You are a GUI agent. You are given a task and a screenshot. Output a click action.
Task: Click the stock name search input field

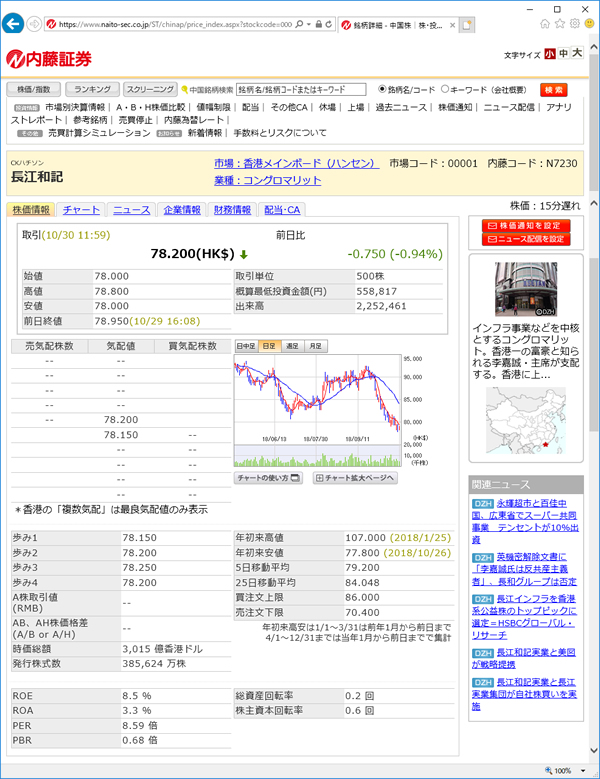300,89
